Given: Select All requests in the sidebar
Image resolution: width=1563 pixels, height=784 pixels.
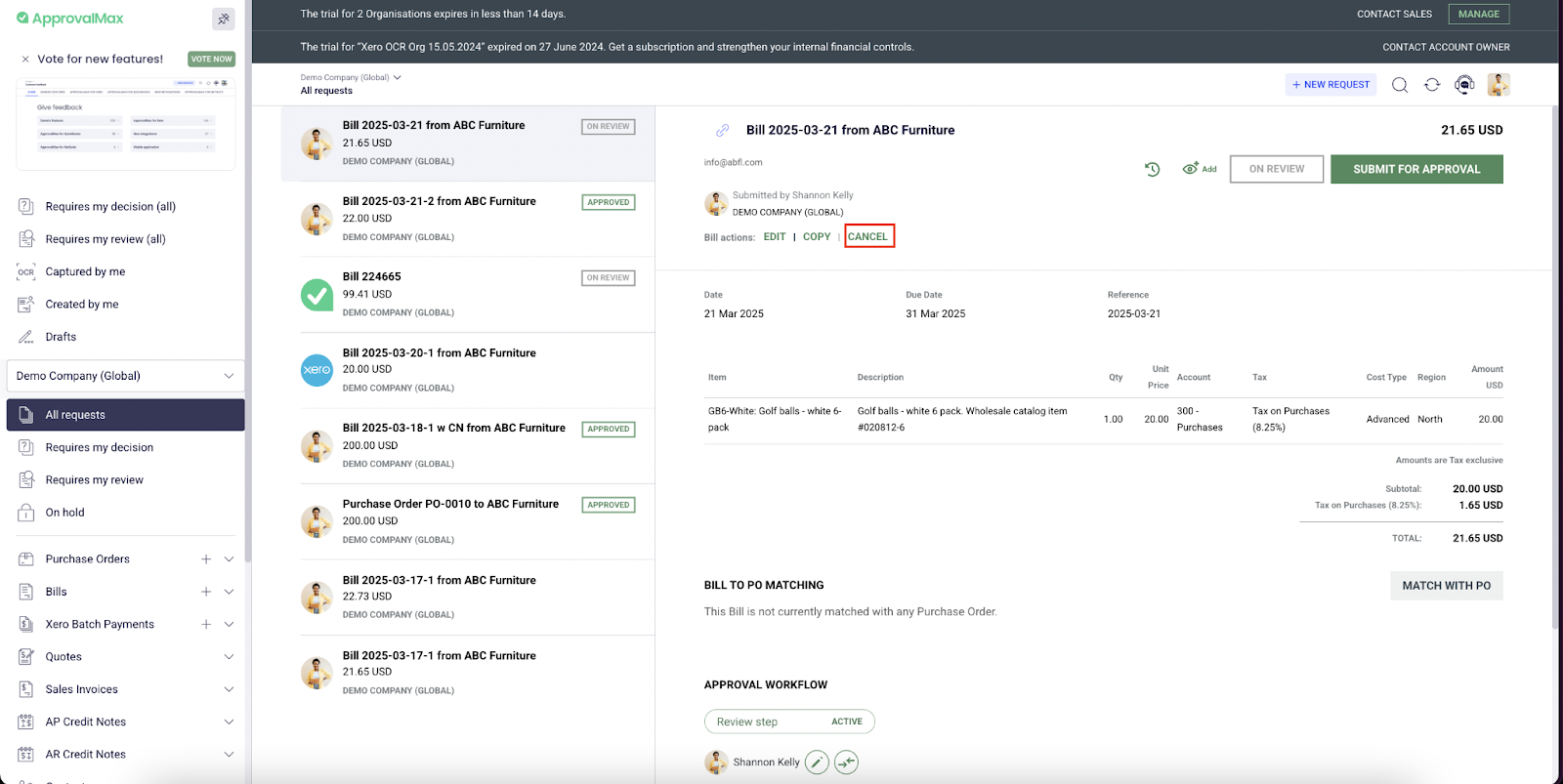Looking at the screenshot, I should tap(125, 415).
